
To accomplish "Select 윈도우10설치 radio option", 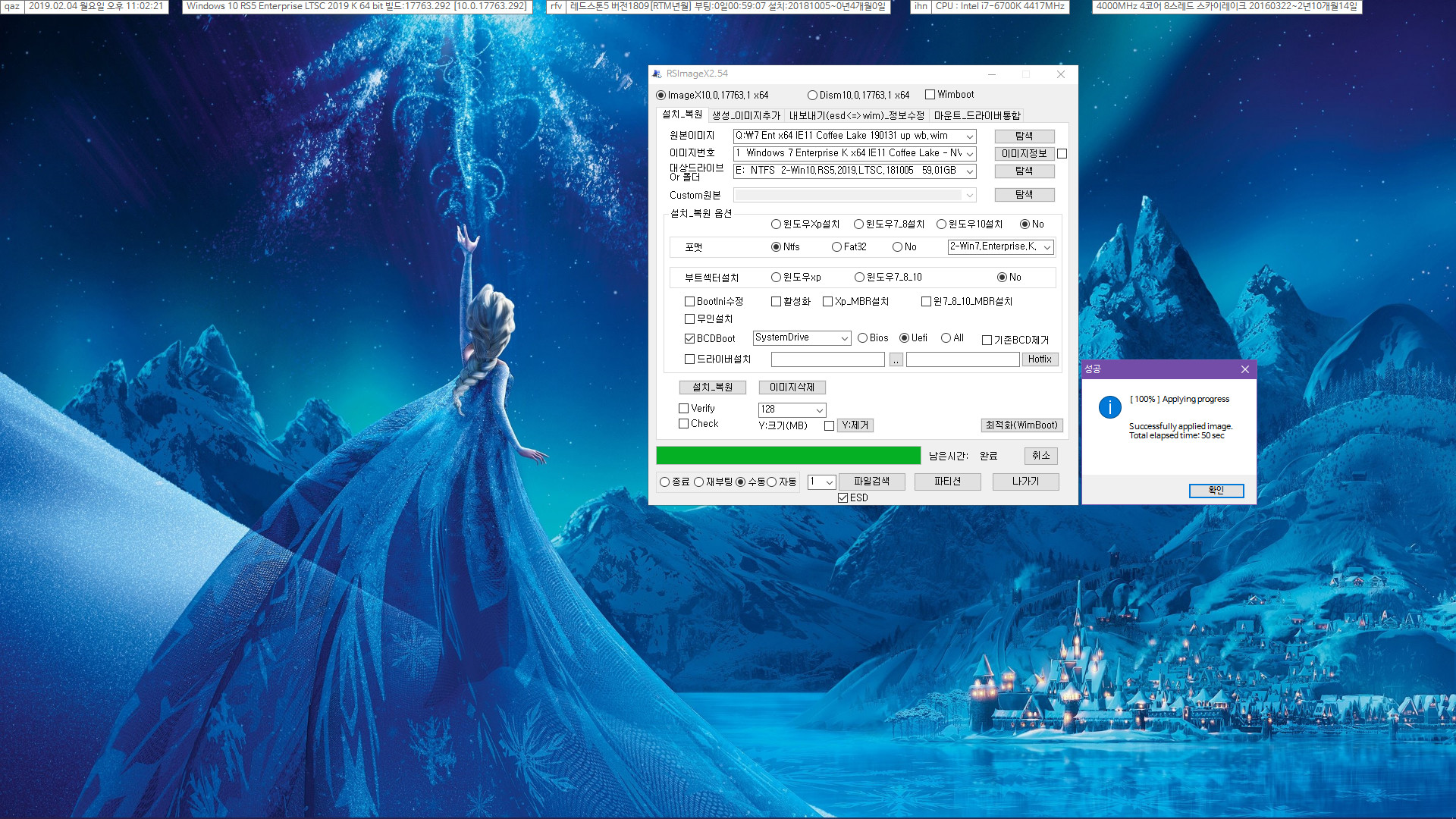I will point(941,224).
